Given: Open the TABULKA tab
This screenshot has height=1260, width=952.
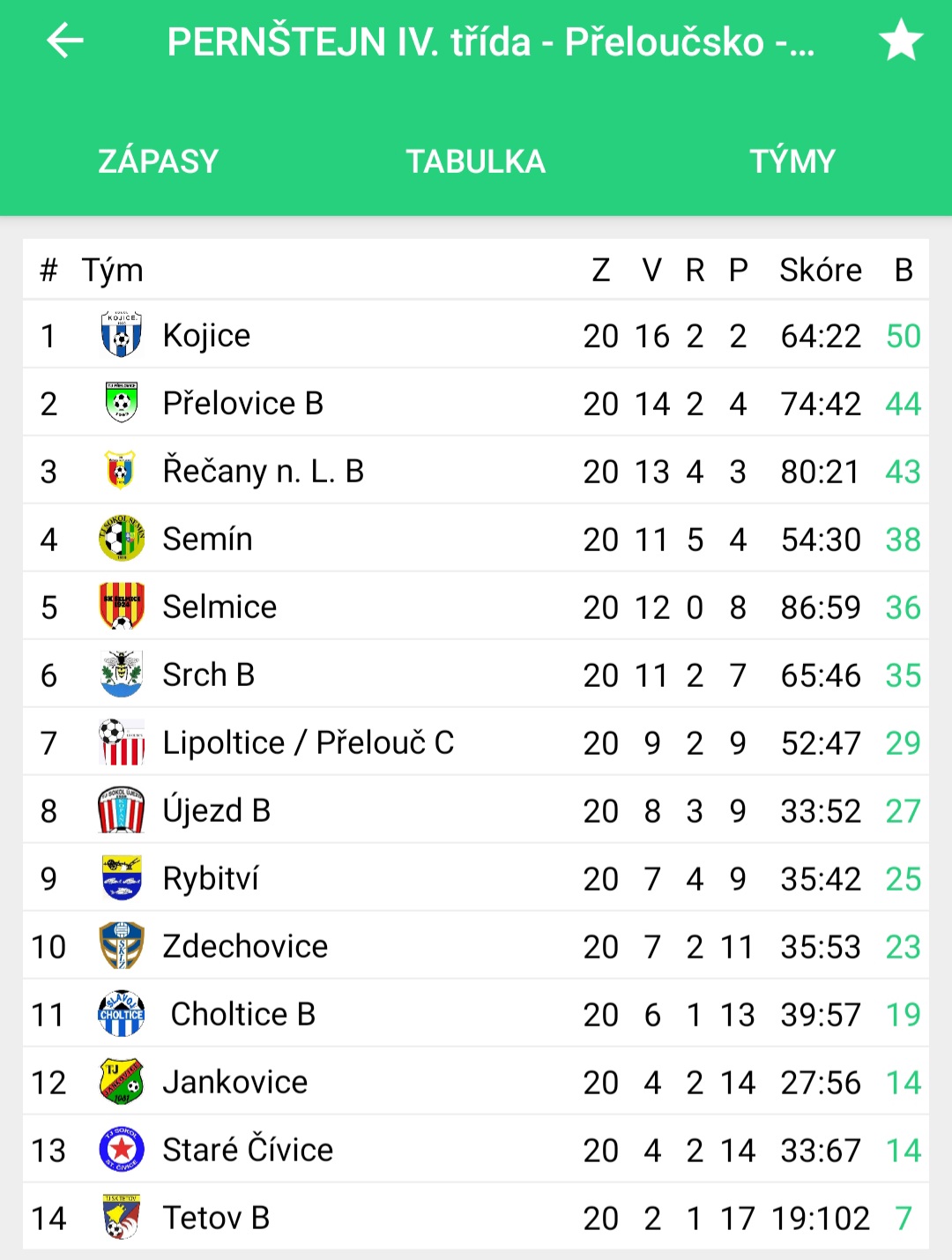Looking at the screenshot, I should [476, 161].
